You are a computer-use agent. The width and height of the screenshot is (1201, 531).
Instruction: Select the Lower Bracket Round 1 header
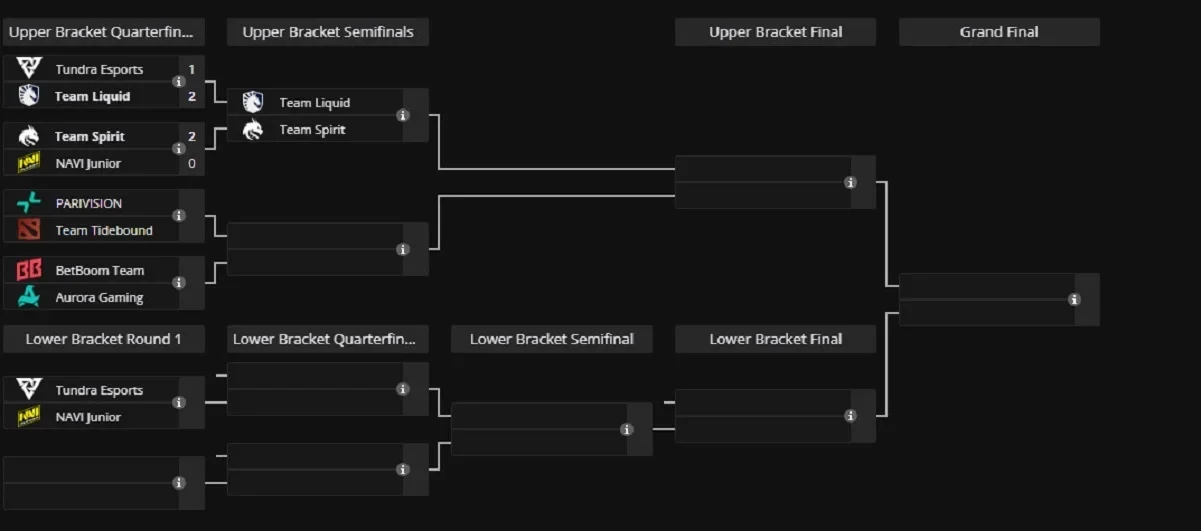click(104, 339)
